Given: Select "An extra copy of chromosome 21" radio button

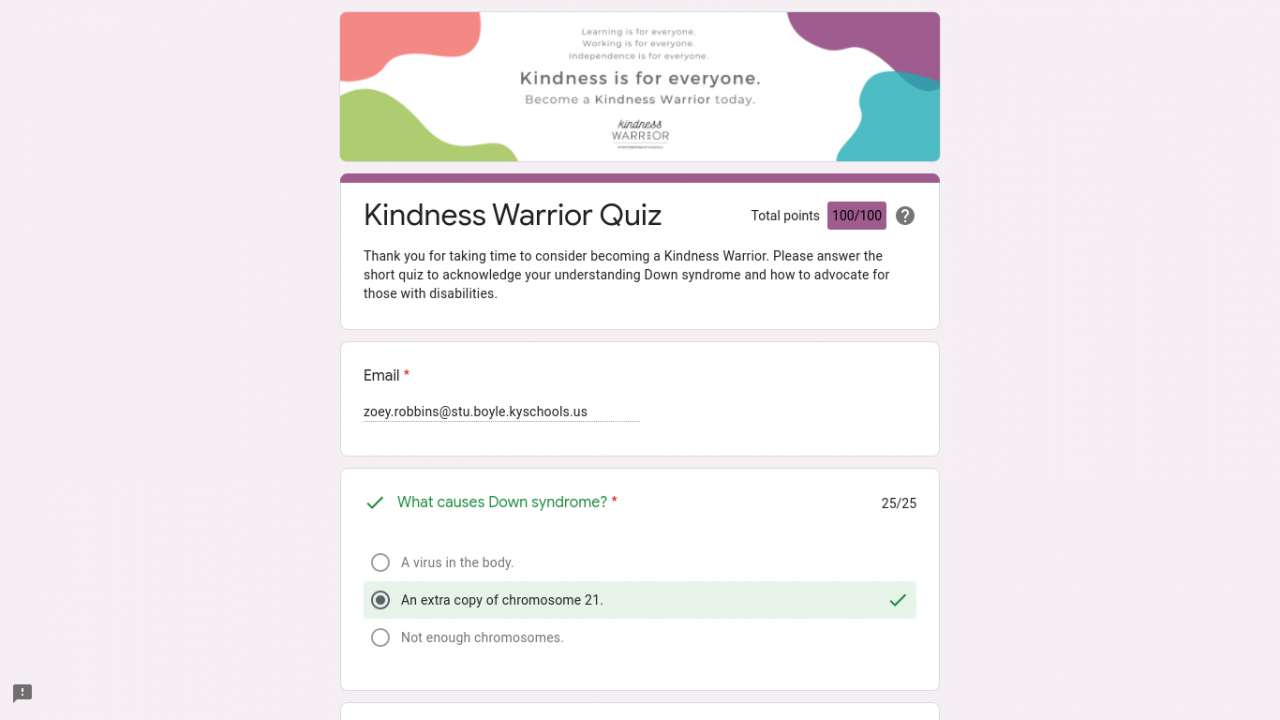Looking at the screenshot, I should pos(380,600).
